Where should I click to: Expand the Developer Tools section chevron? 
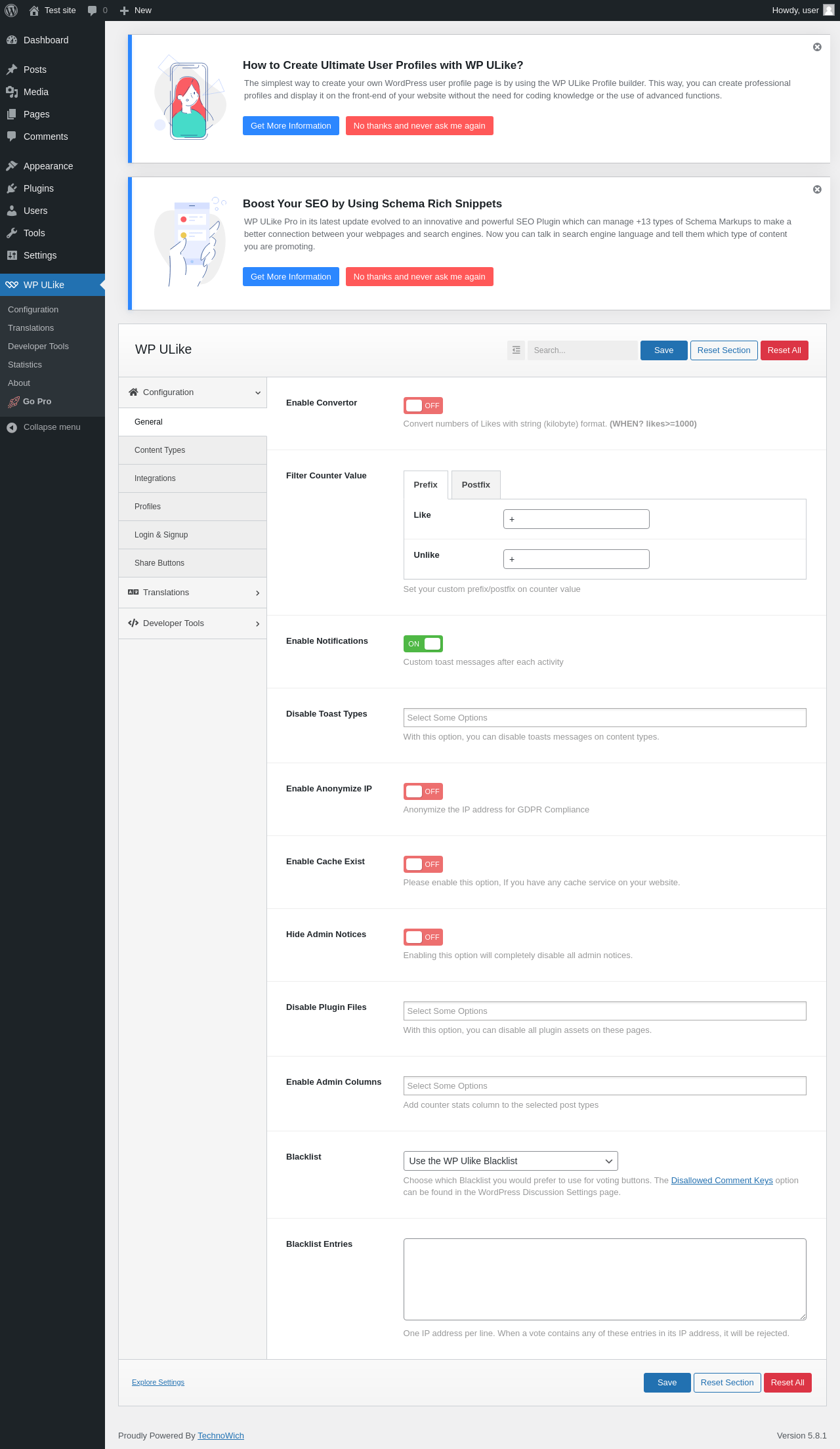point(258,624)
